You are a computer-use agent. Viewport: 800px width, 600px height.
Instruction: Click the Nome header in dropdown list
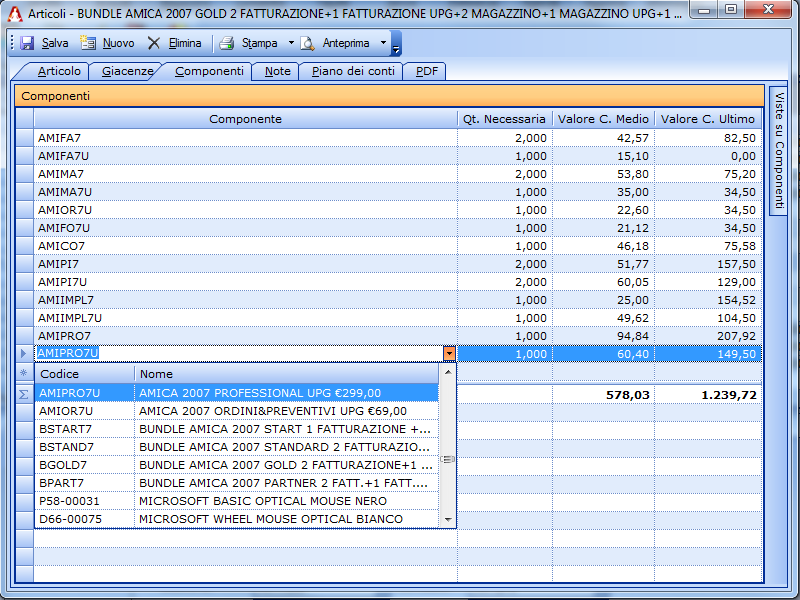tap(286, 373)
